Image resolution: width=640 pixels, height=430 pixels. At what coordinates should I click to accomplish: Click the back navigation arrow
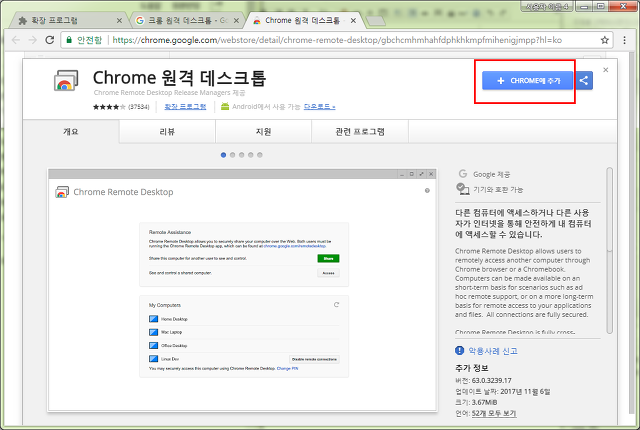(16, 40)
